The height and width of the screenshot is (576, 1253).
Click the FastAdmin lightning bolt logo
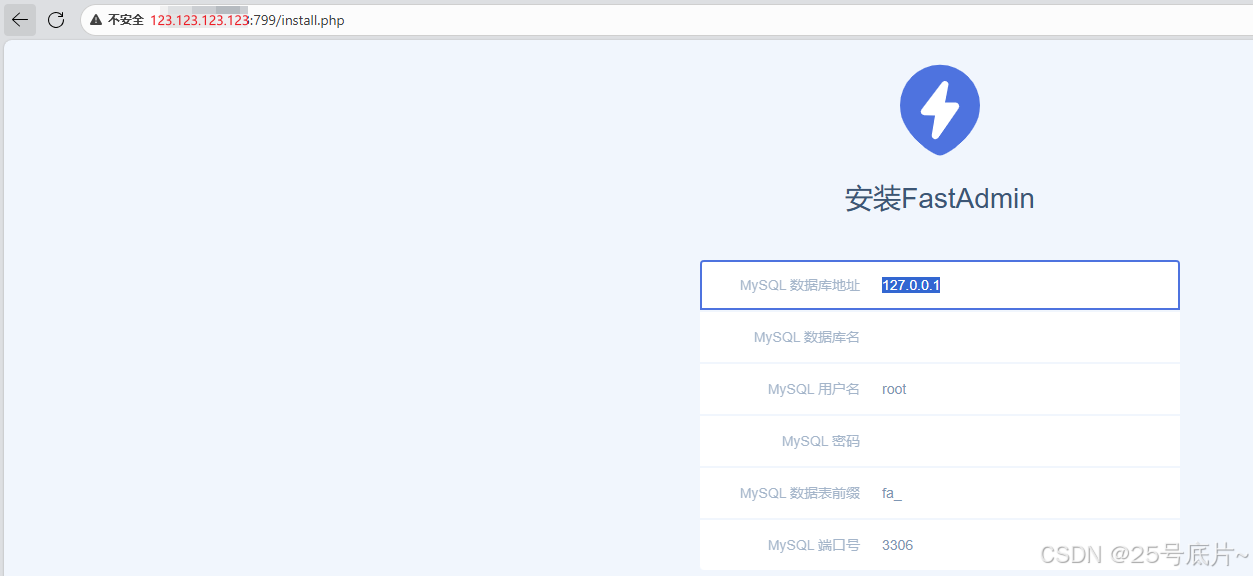[940, 110]
